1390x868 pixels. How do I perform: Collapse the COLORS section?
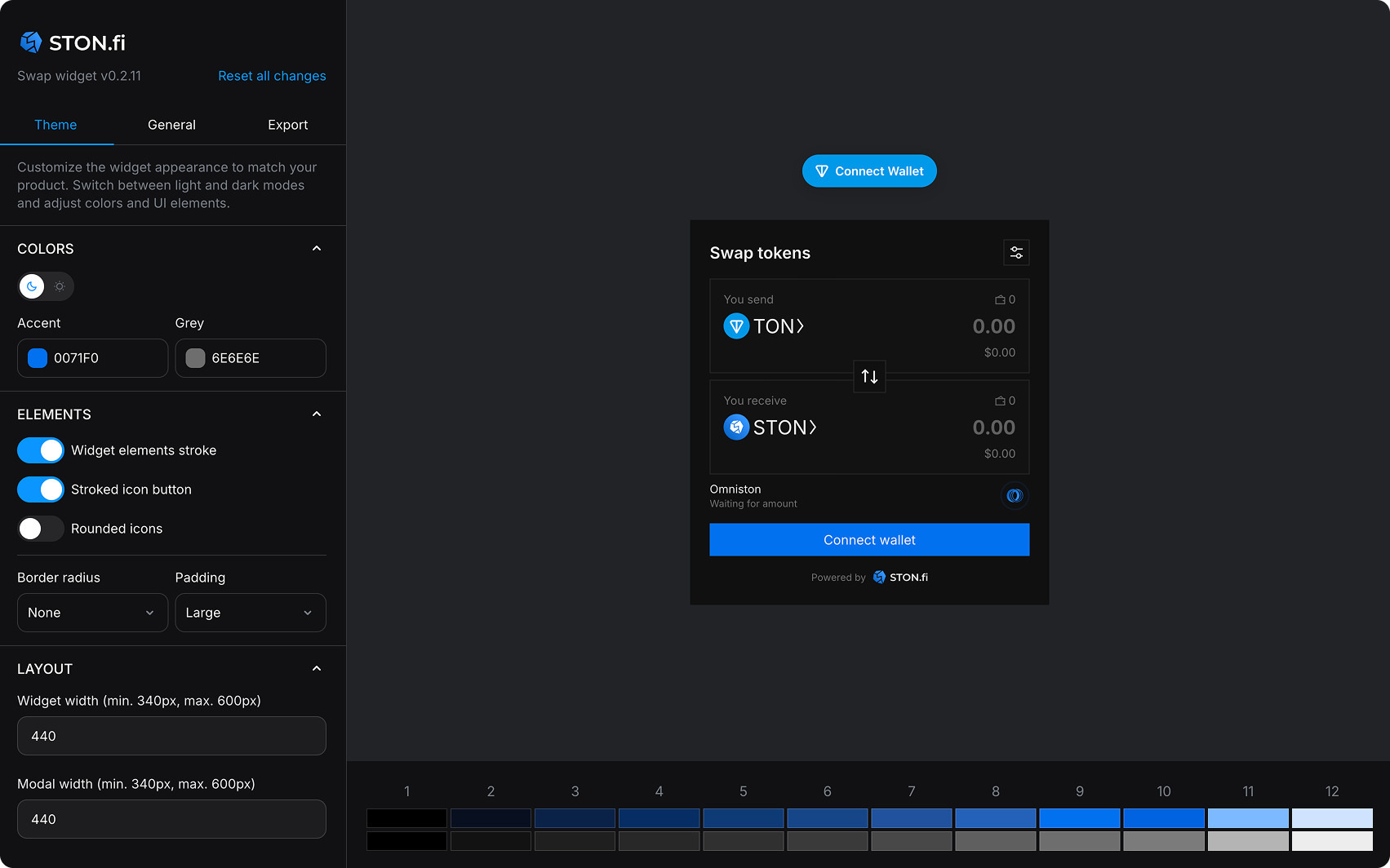click(x=317, y=249)
